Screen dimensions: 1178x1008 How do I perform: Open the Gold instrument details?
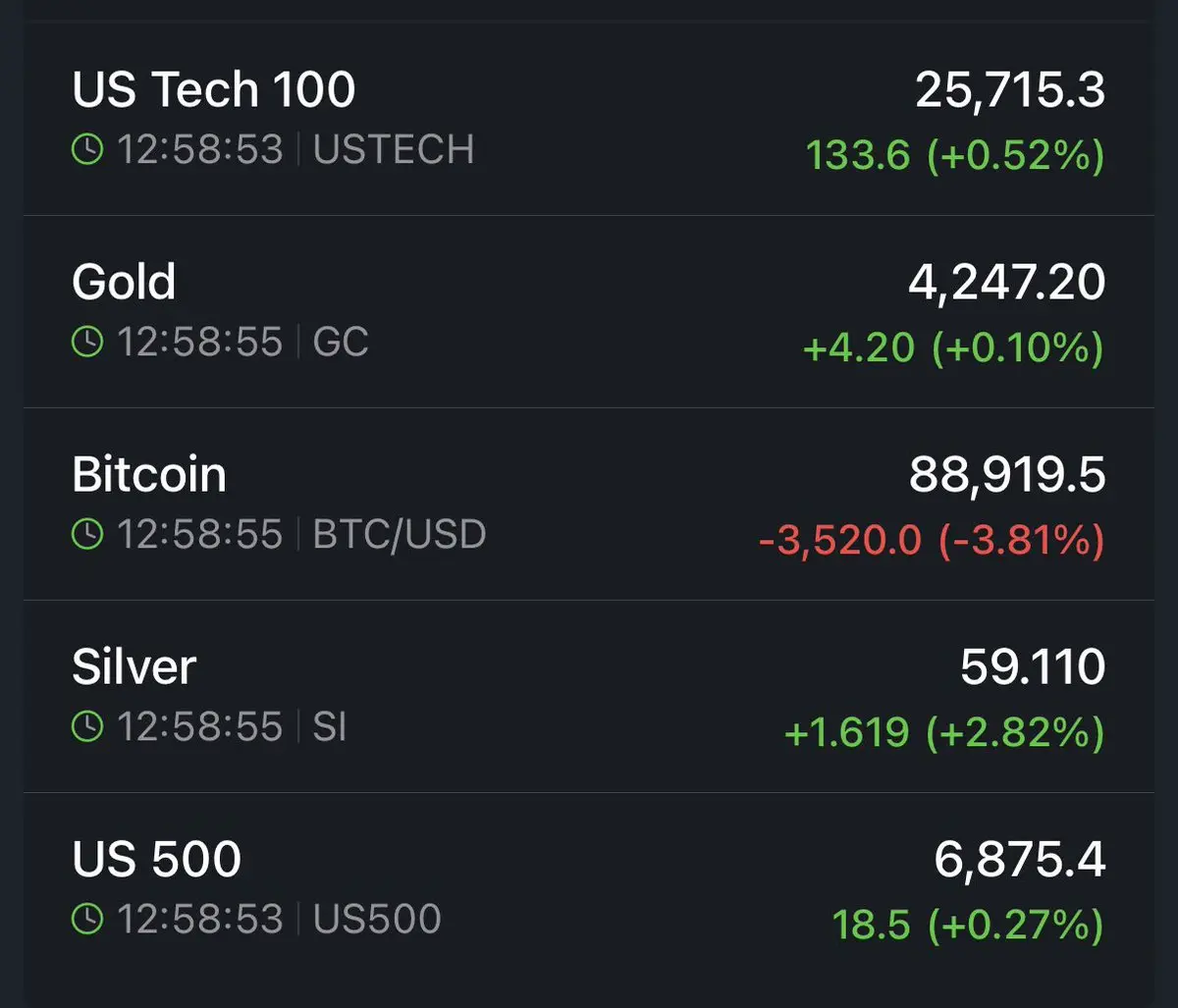pos(124,283)
